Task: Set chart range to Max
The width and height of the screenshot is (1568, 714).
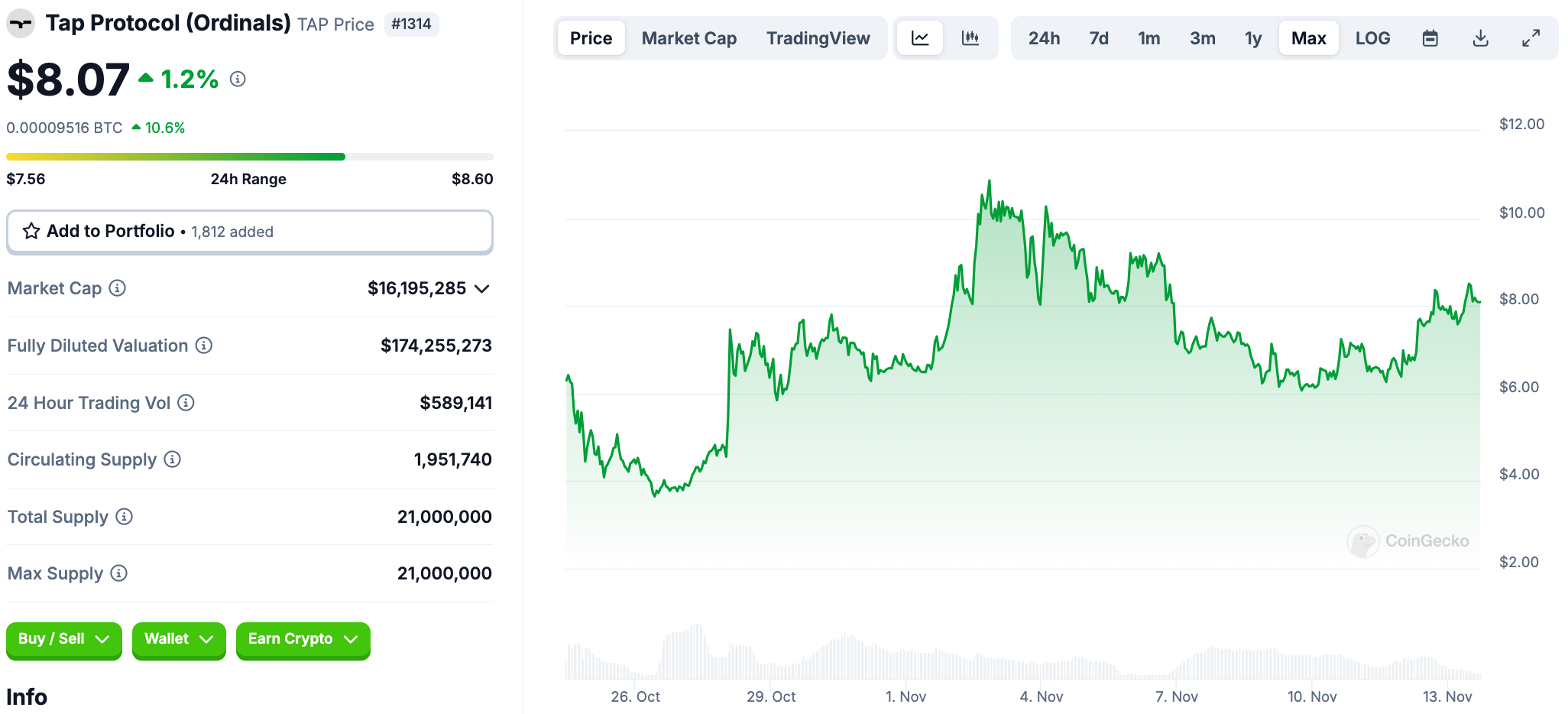Action: click(1309, 38)
